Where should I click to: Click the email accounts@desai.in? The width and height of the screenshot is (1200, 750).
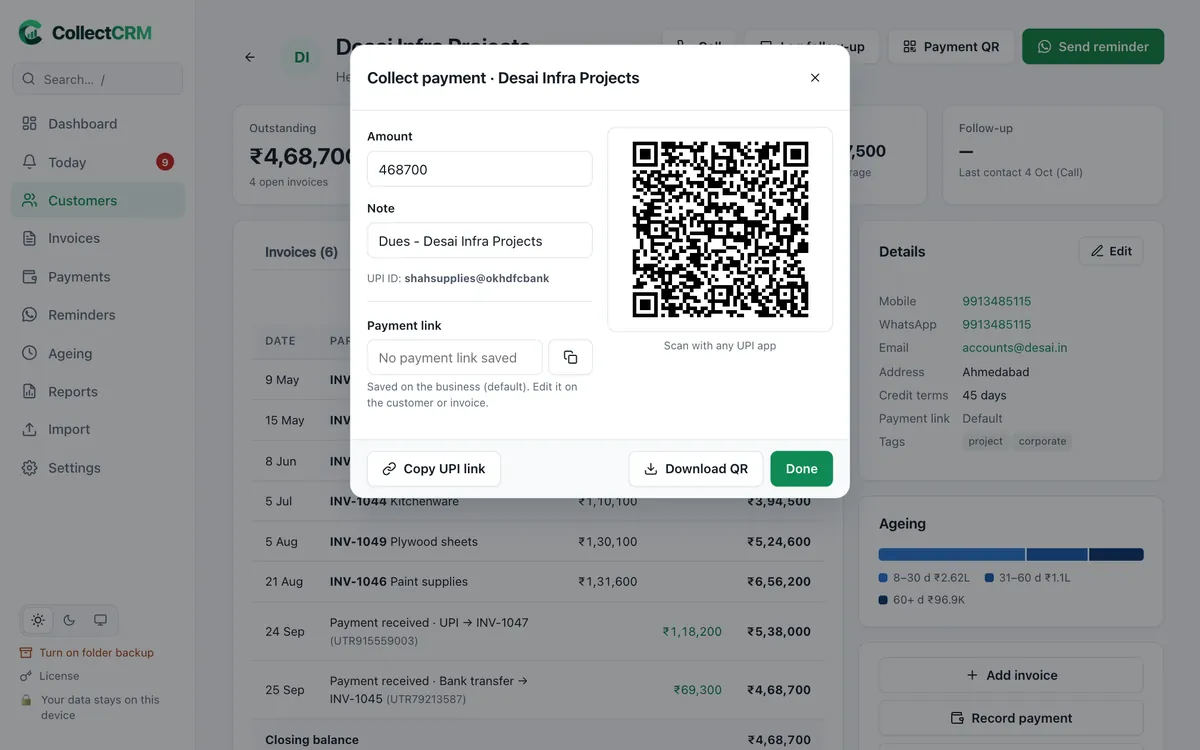[x=1014, y=348]
